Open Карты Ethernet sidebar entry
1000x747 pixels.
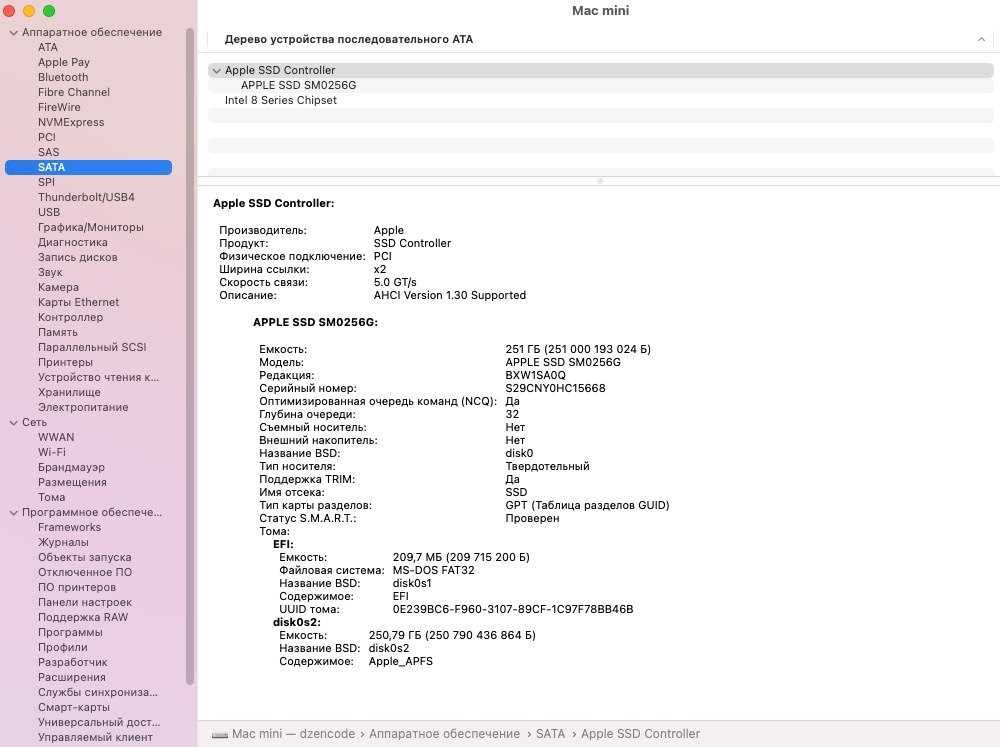[78, 302]
